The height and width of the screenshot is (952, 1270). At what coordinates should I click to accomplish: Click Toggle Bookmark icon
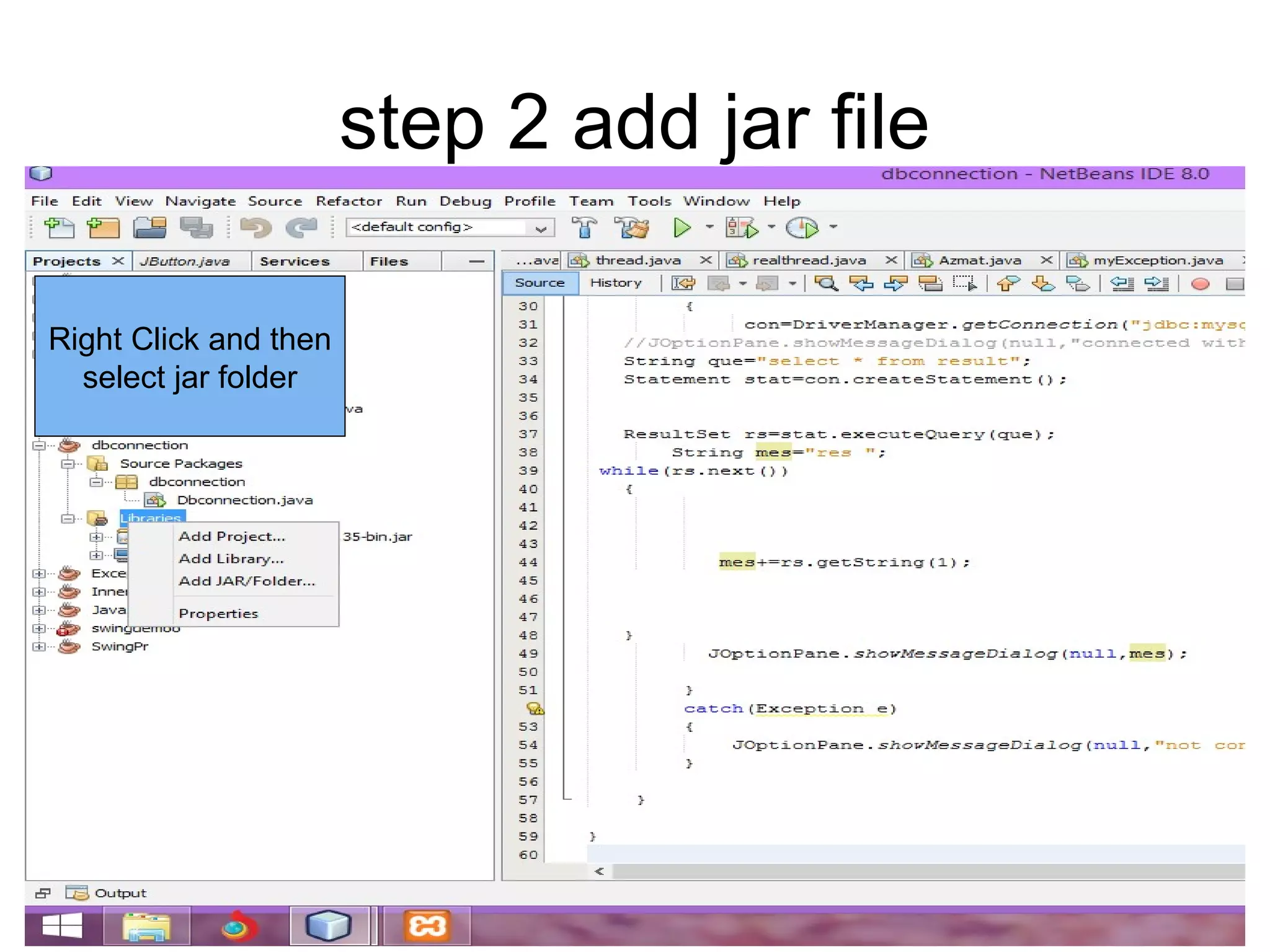1078,284
